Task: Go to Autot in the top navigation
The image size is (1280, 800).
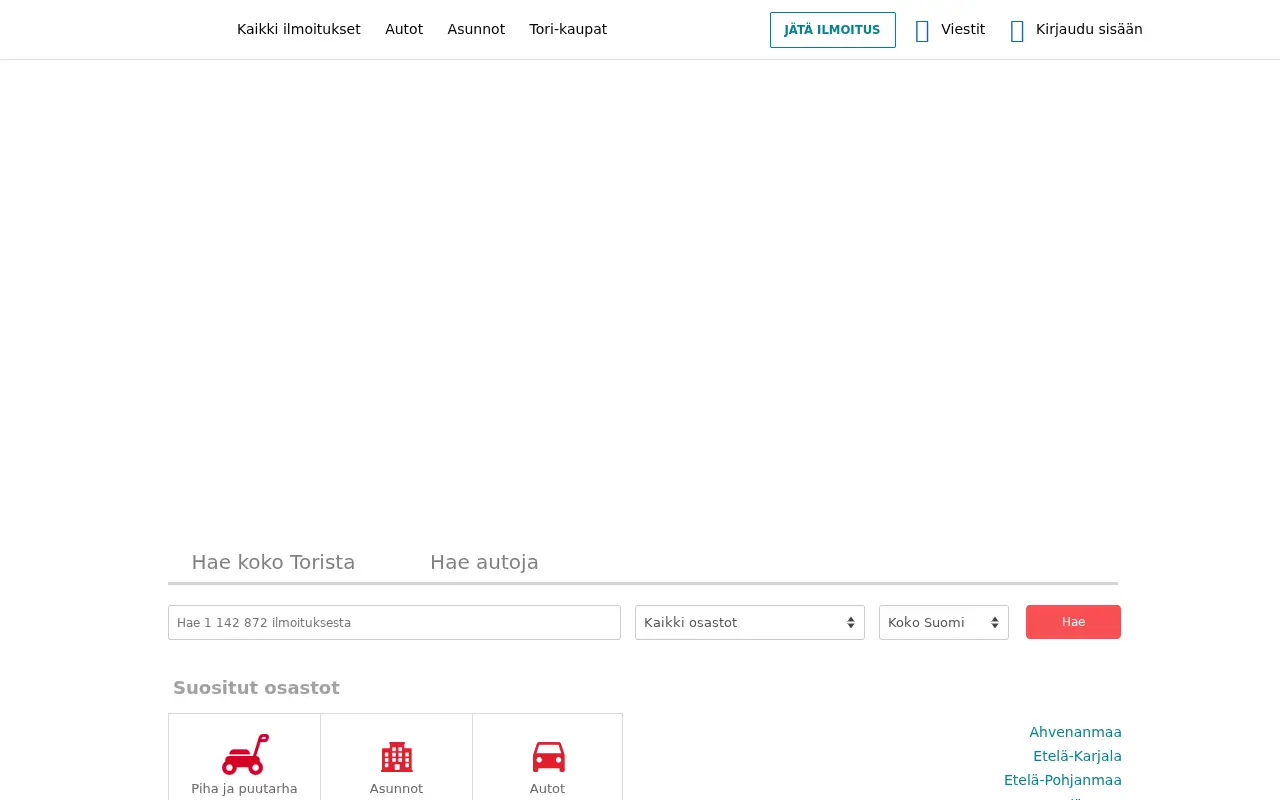Action: point(404,29)
